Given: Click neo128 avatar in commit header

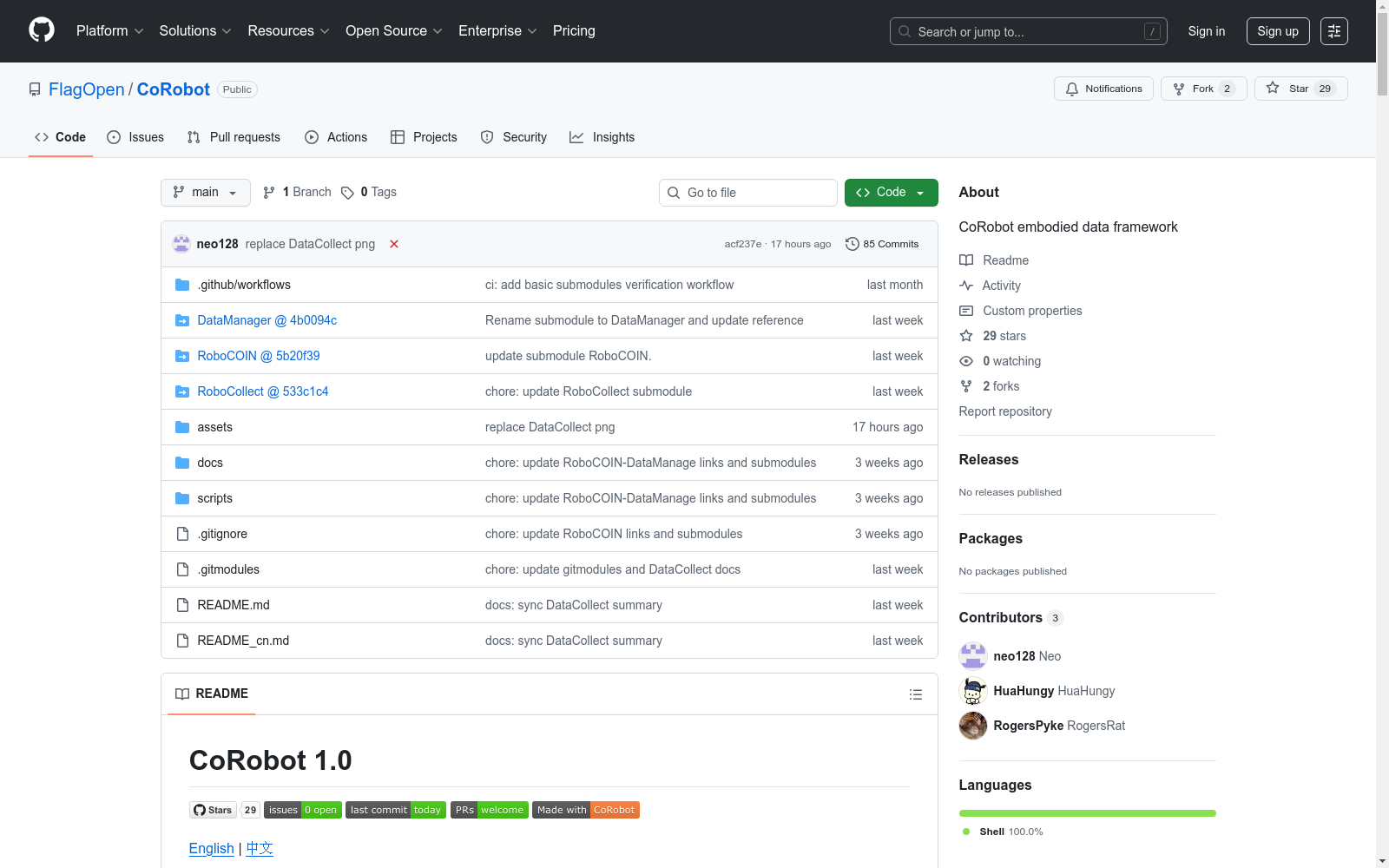Looking at the screenshot, I should point(181,244).
